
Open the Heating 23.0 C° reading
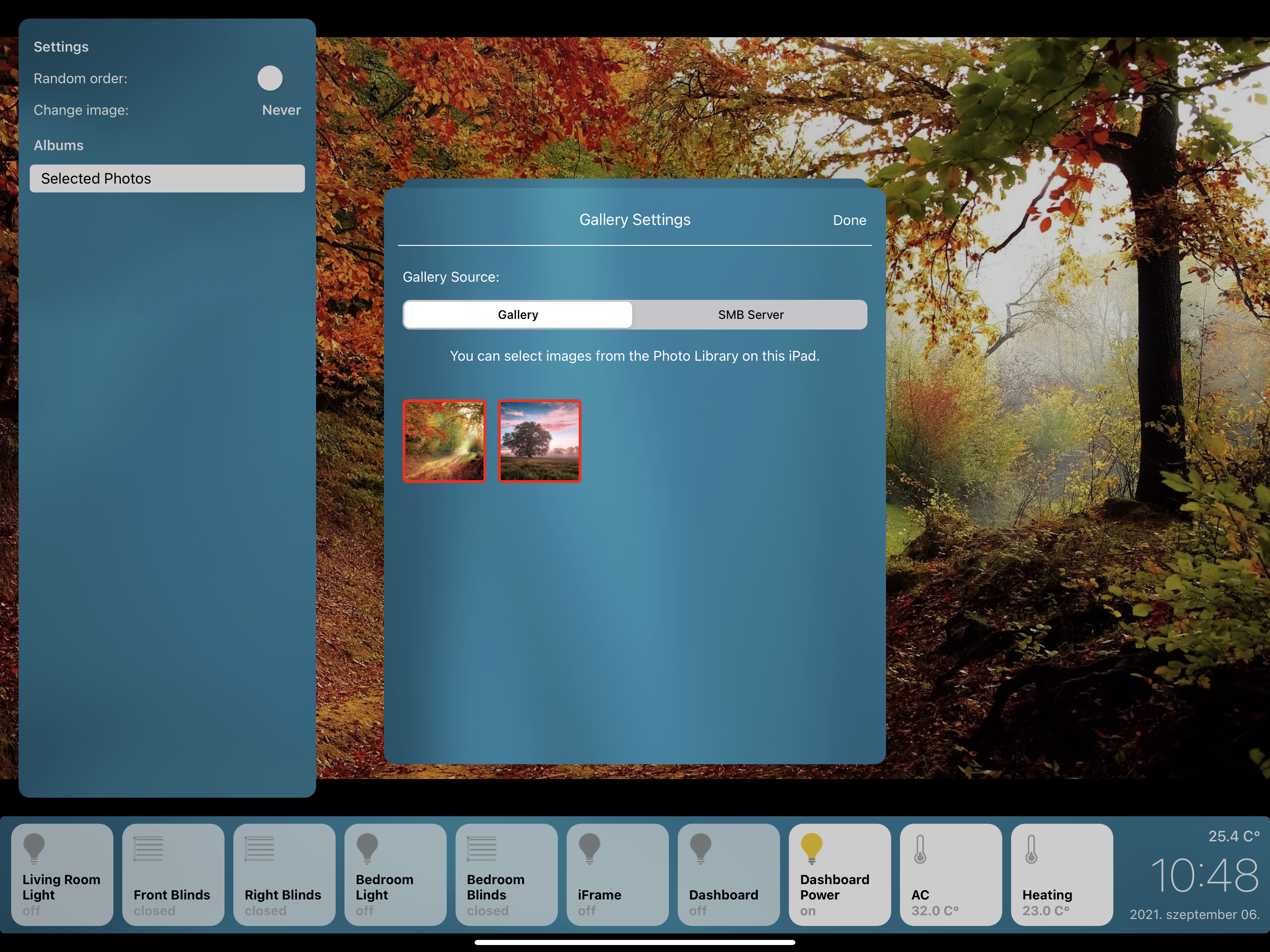(x=1045, y=911)
